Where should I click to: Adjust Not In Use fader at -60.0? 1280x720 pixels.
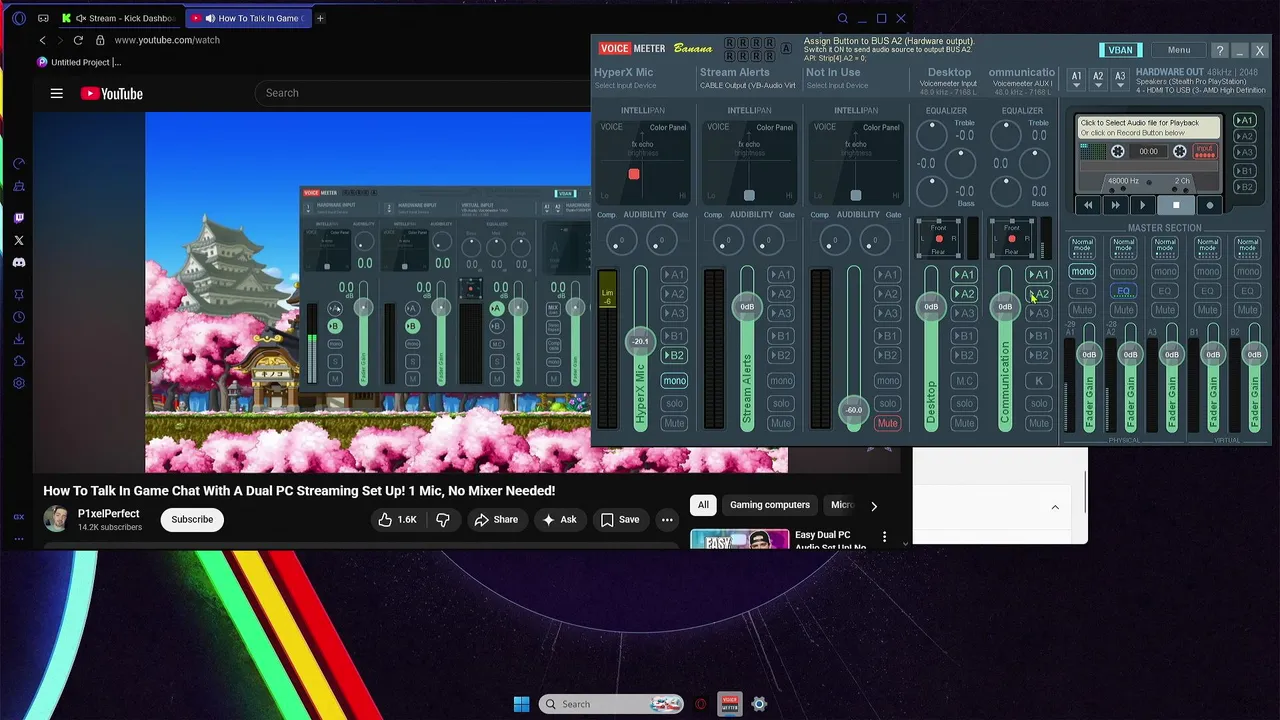(854, 410)
